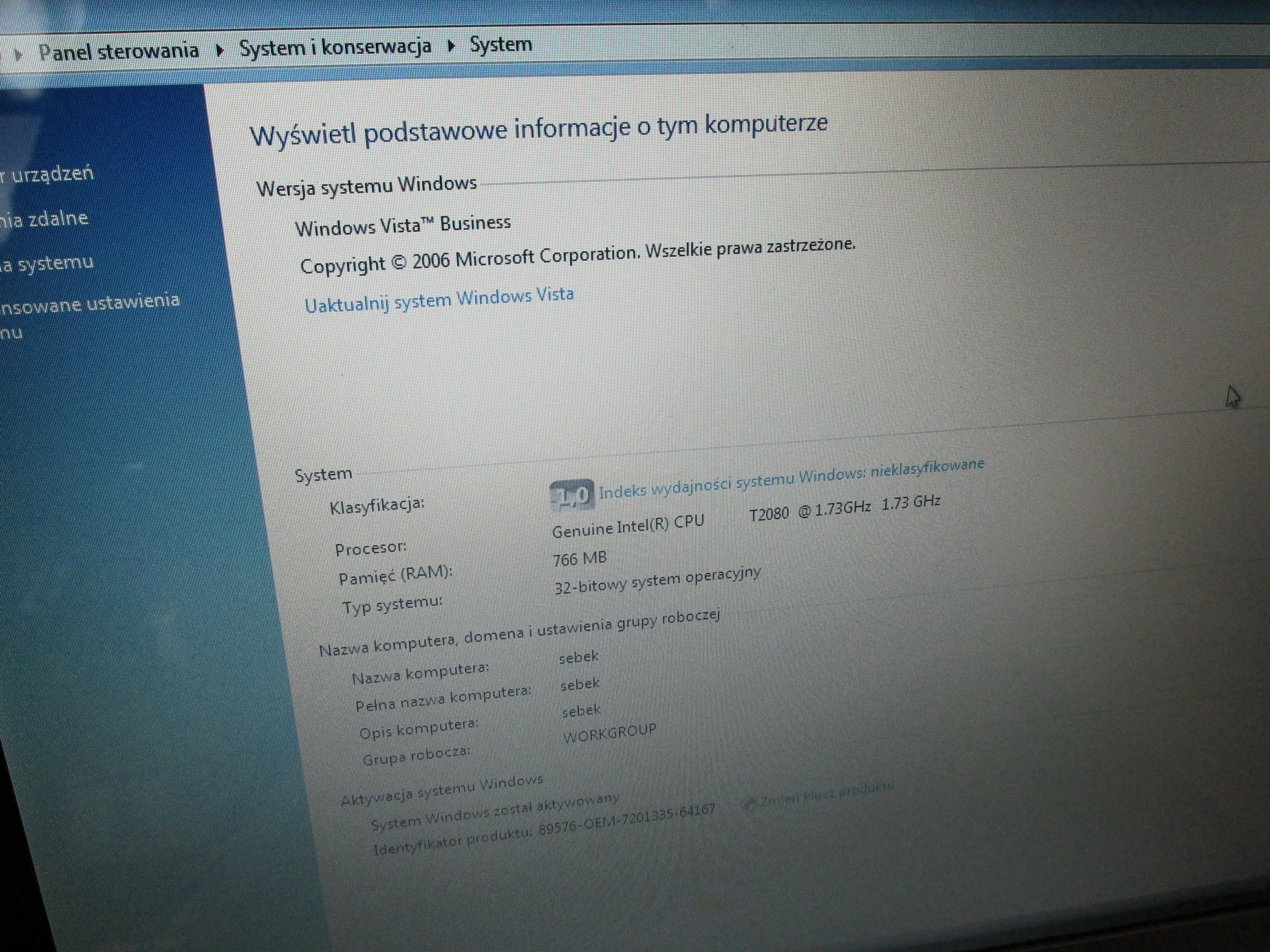Open sidebar link ending 'systemu'
Image resolution: width=1270 pixels, height=952 pixels.
[x=47, y=264]
